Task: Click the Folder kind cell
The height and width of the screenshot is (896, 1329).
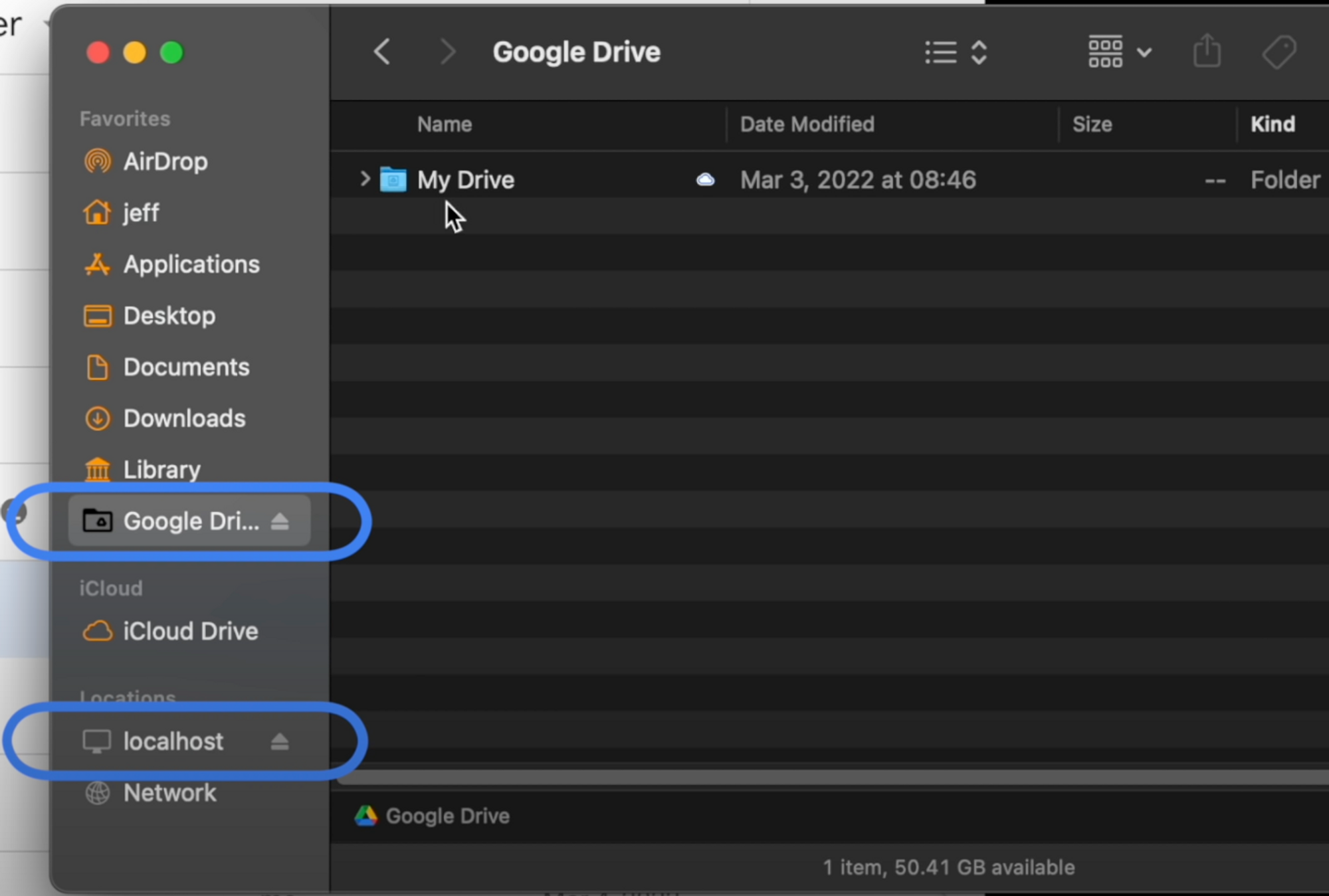Action: (1285, 180)
